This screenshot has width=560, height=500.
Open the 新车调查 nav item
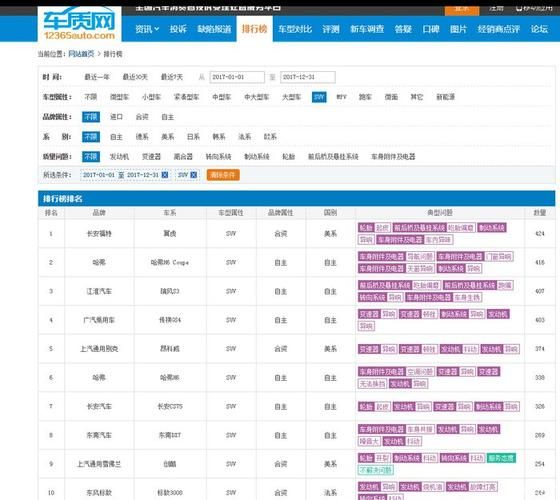point(367,29)
